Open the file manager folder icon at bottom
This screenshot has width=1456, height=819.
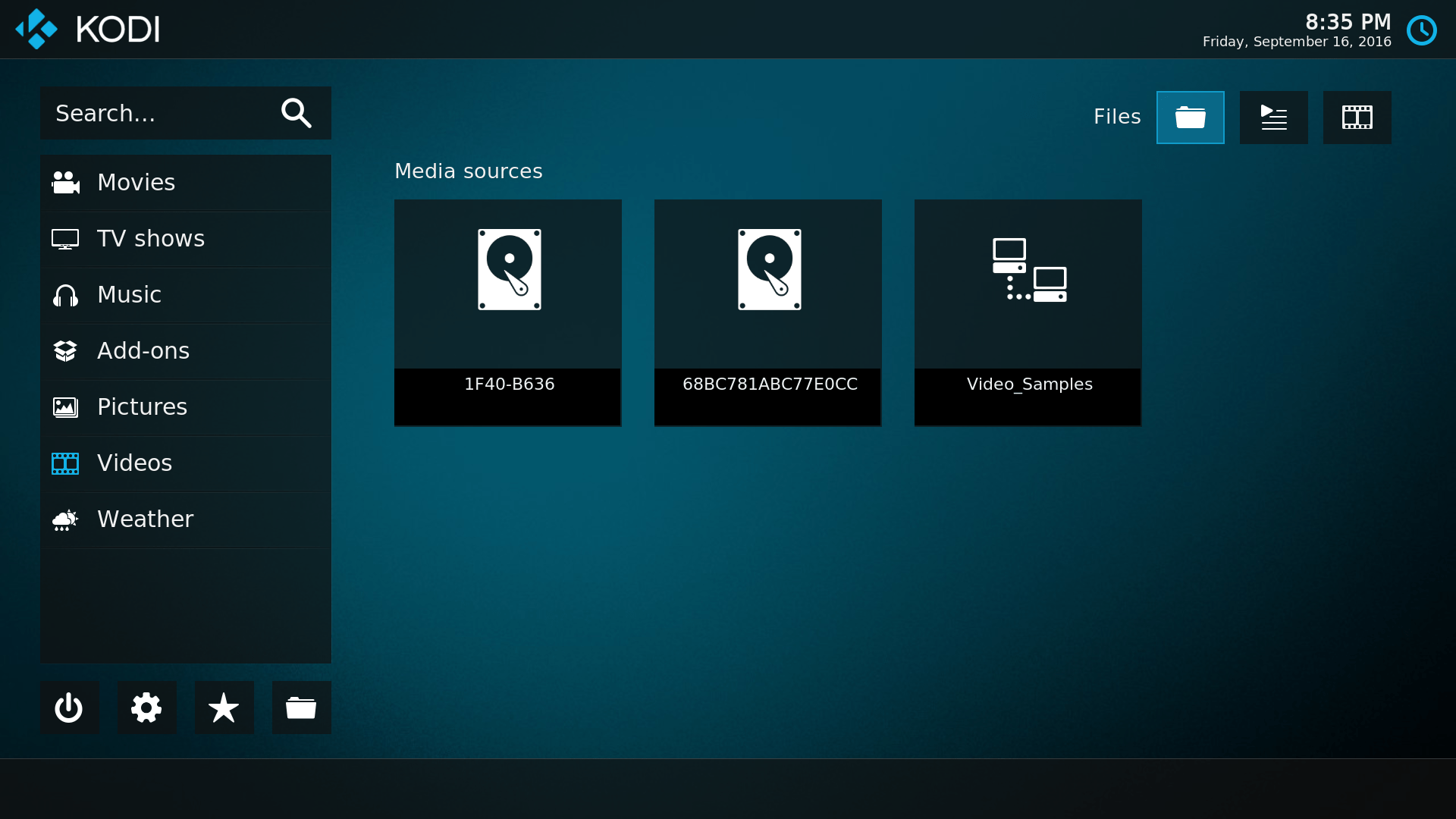[x=301, y=708]
